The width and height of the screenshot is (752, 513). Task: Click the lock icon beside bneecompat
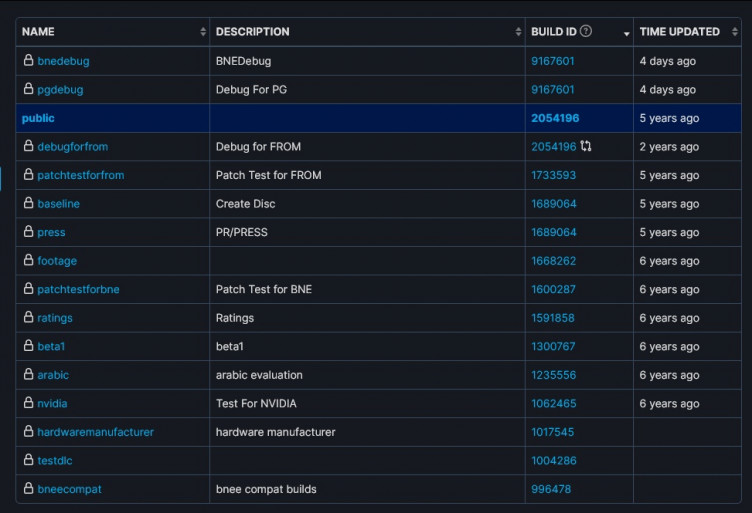click(28, 489)
